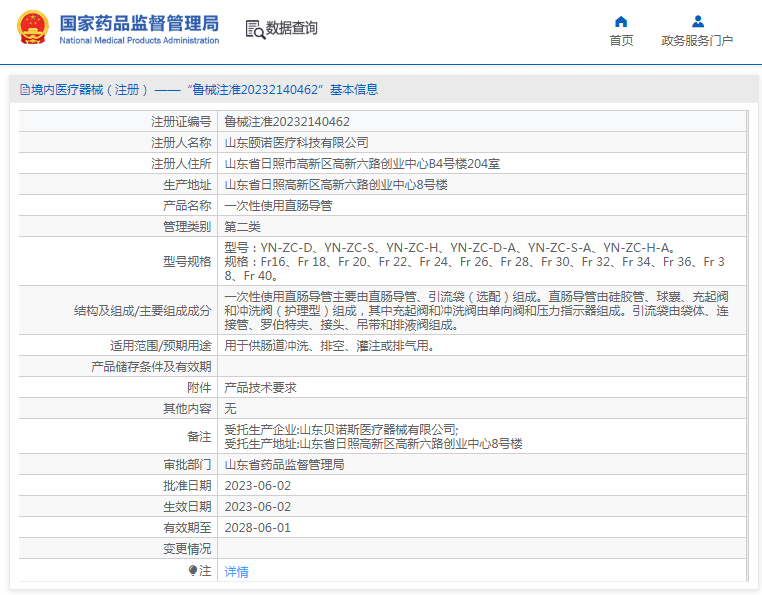The height and width of the screenshot is (595, 762).
Task: Select product name 一次性使用直肠导管
Action: pyautogui.click(x=278, y=205)
